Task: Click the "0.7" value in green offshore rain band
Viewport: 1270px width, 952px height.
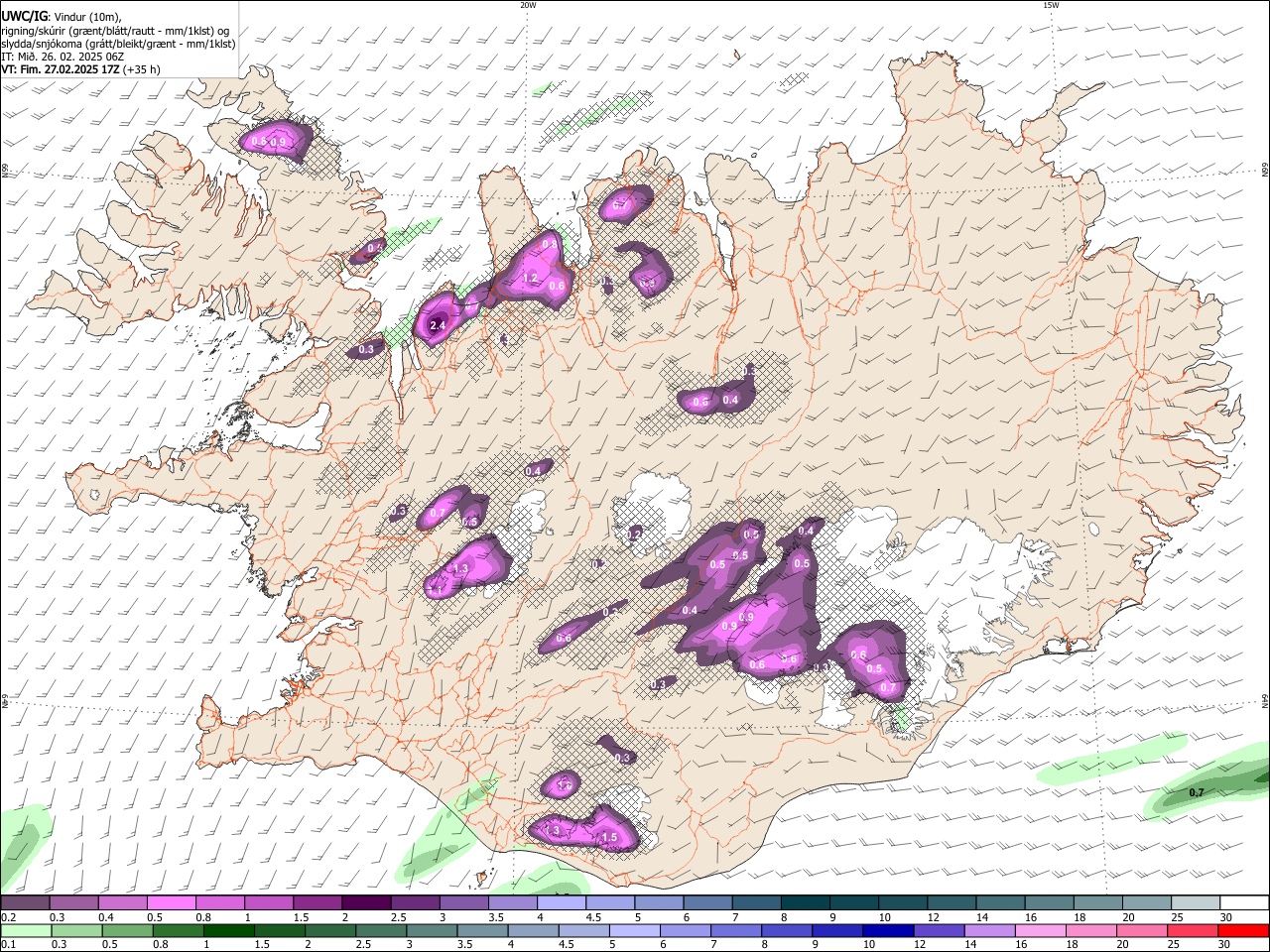Action: [x=1197, y=793]
